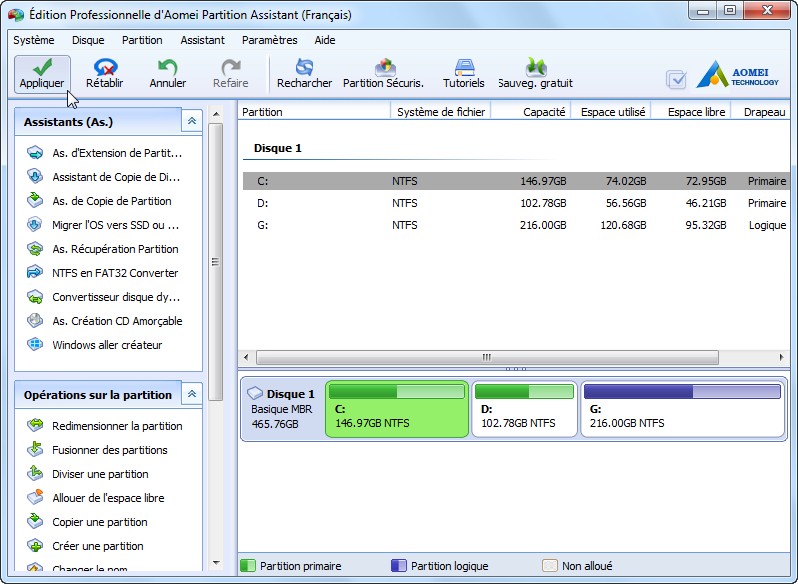The height and width of the screenshot is (584, 798).
Task: Click the left sidebar vertical scrollbar thumb
Action: pos(215,261)
